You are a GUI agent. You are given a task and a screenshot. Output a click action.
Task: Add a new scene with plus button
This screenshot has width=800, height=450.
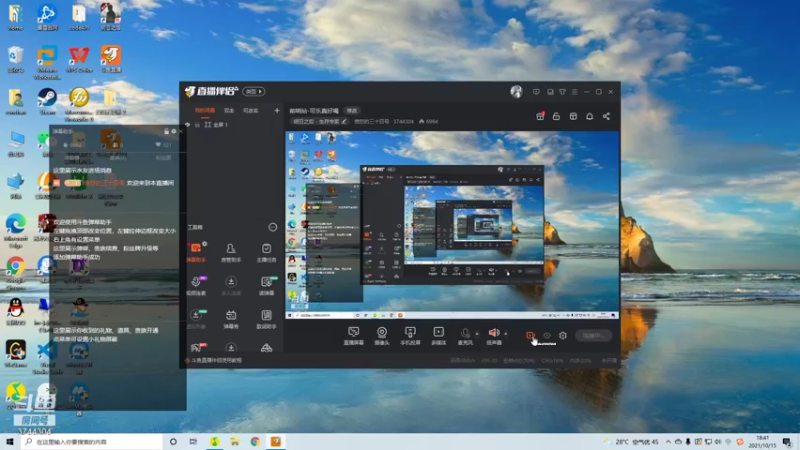click(277, 110)
